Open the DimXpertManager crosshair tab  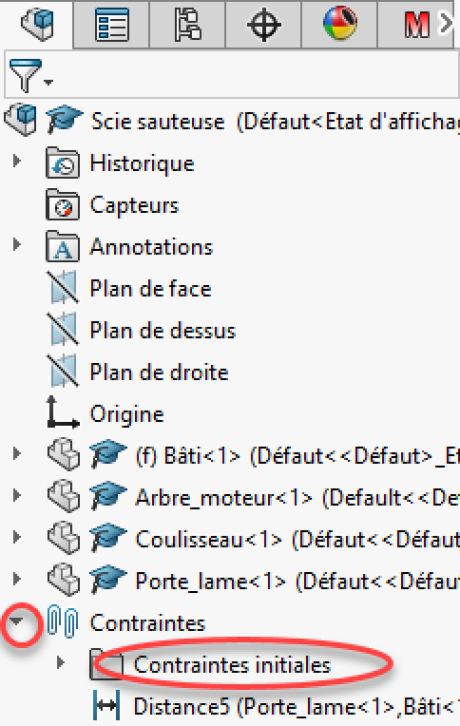pos(264,24)
